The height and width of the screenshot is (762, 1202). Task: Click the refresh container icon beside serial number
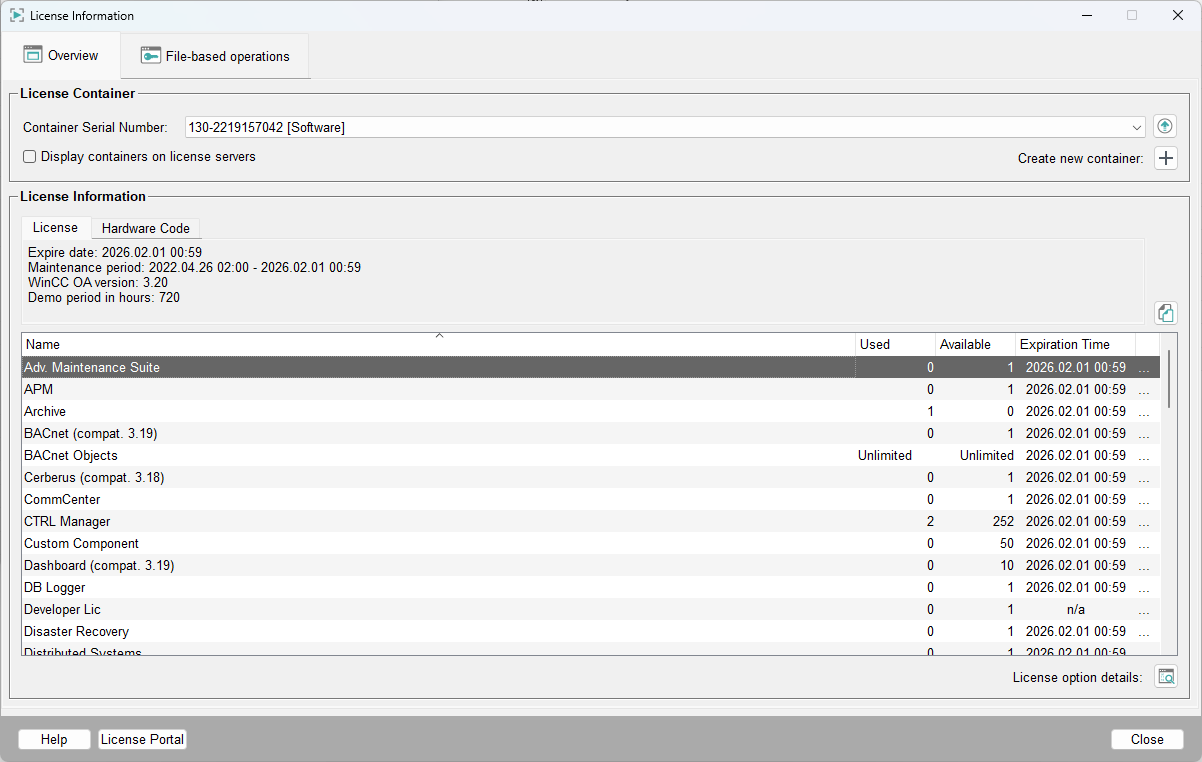[x=1165, y=127]
